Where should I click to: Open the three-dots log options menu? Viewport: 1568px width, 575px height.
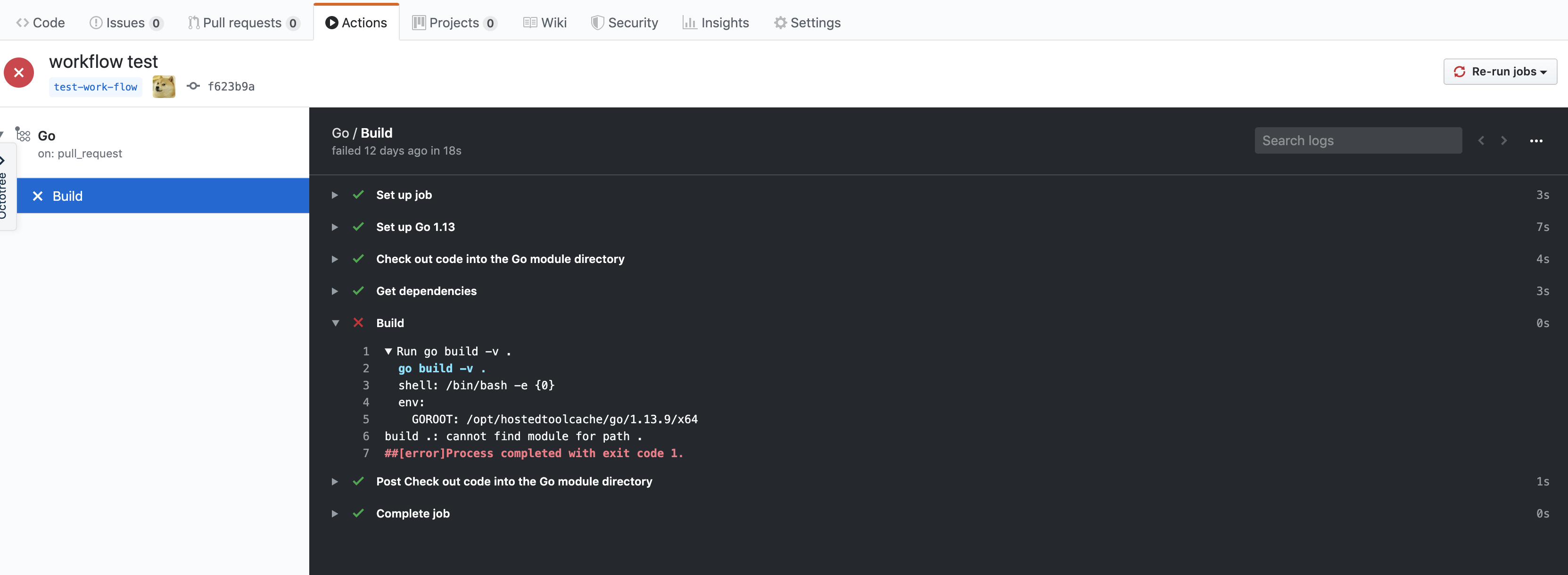pos(1536,140)
